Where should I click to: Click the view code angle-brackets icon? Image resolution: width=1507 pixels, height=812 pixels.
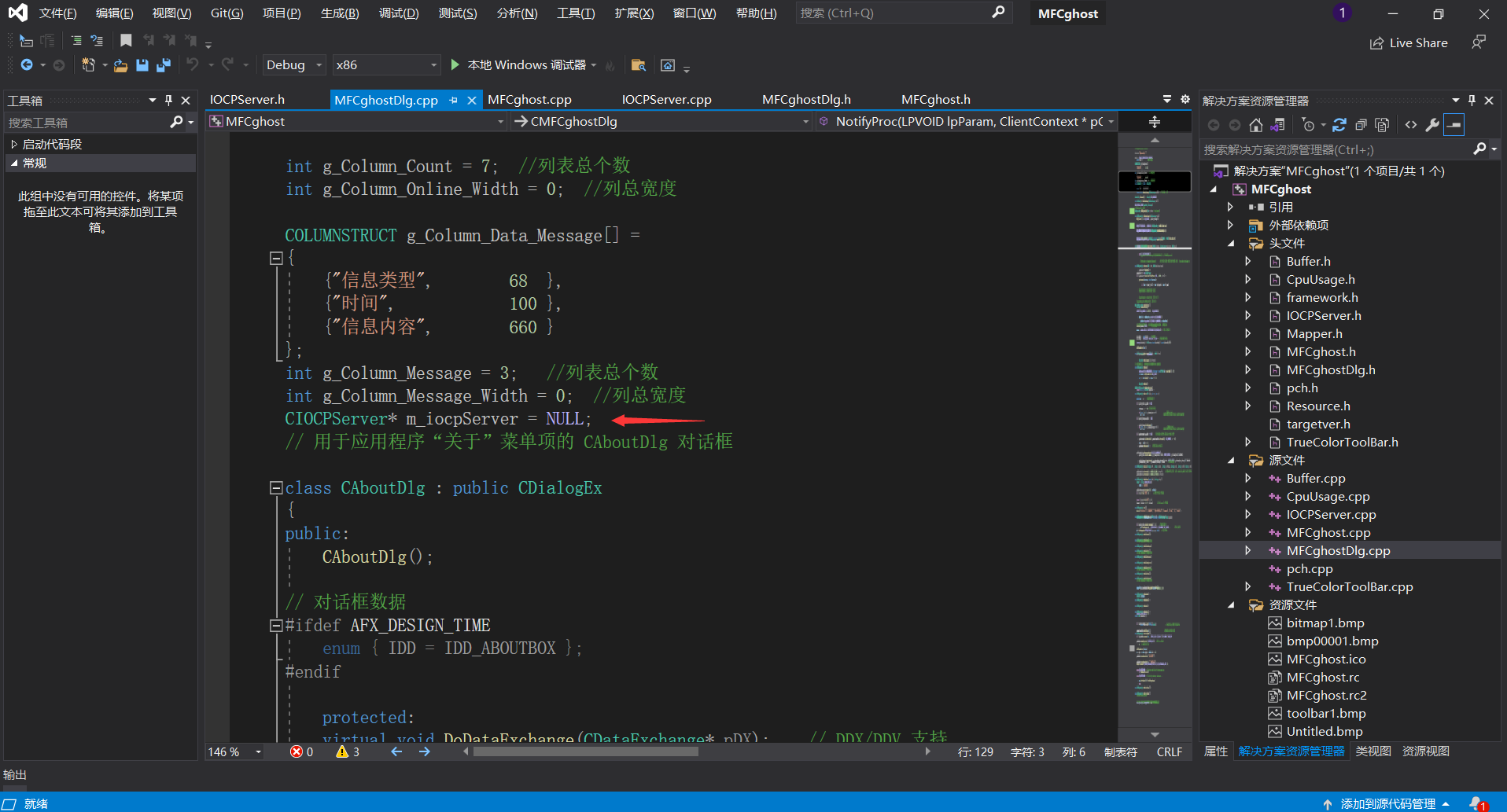tap(1411, 125)
